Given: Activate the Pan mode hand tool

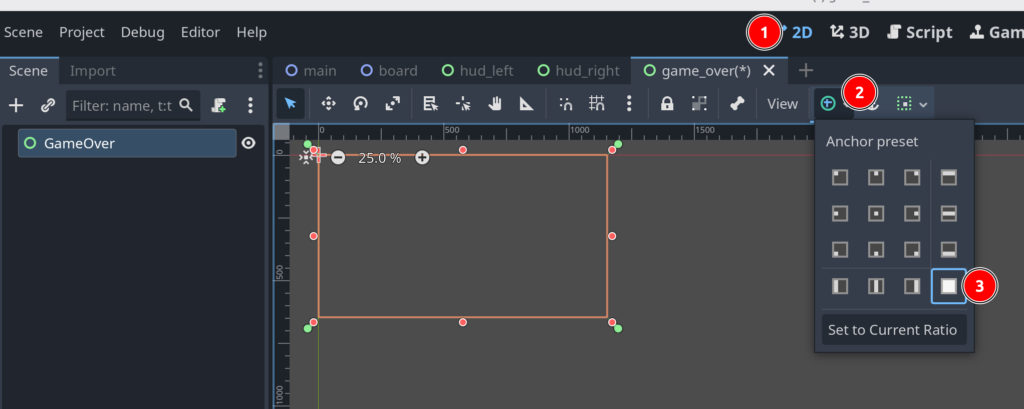Looking at the screenshot, I should click(494, 103).
